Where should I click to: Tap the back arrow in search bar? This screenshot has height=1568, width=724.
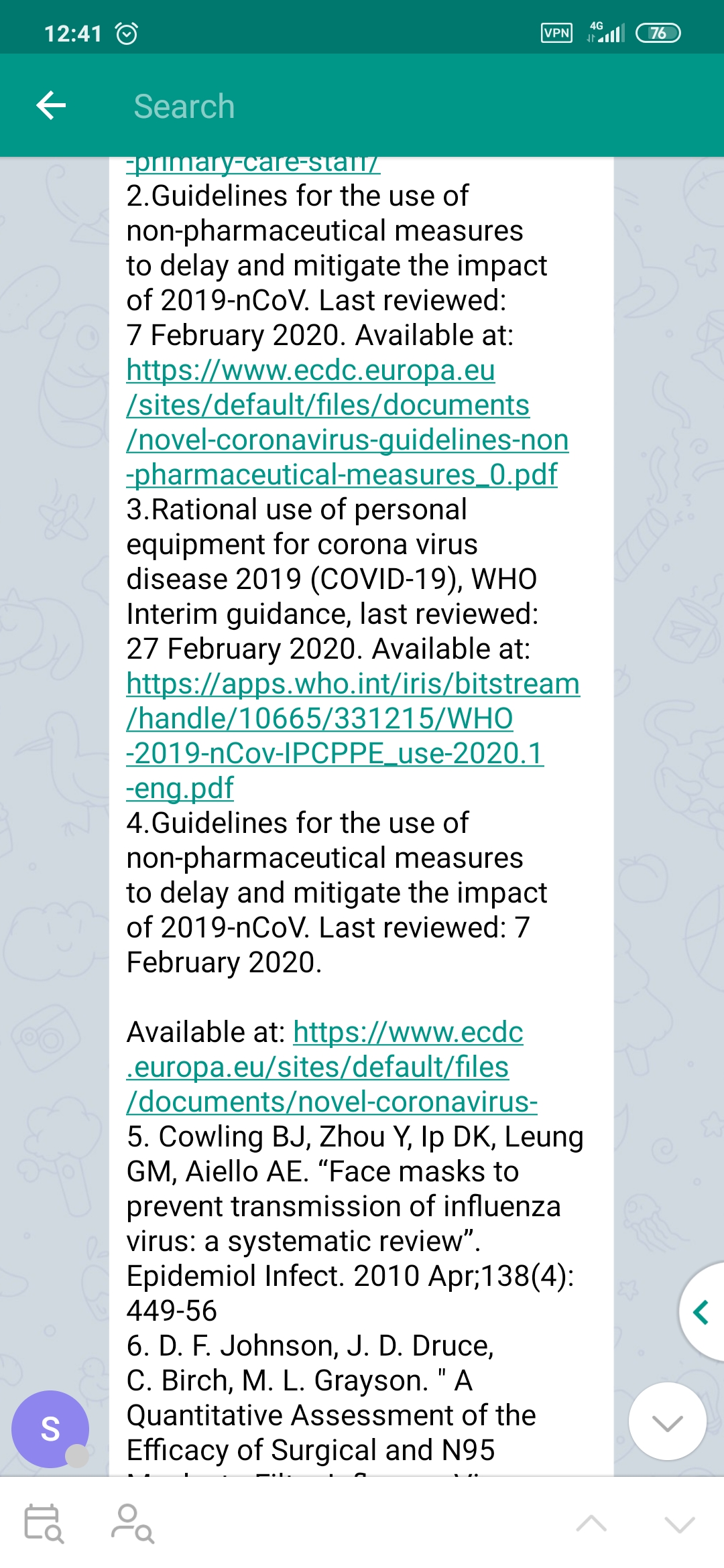(51, 105)
